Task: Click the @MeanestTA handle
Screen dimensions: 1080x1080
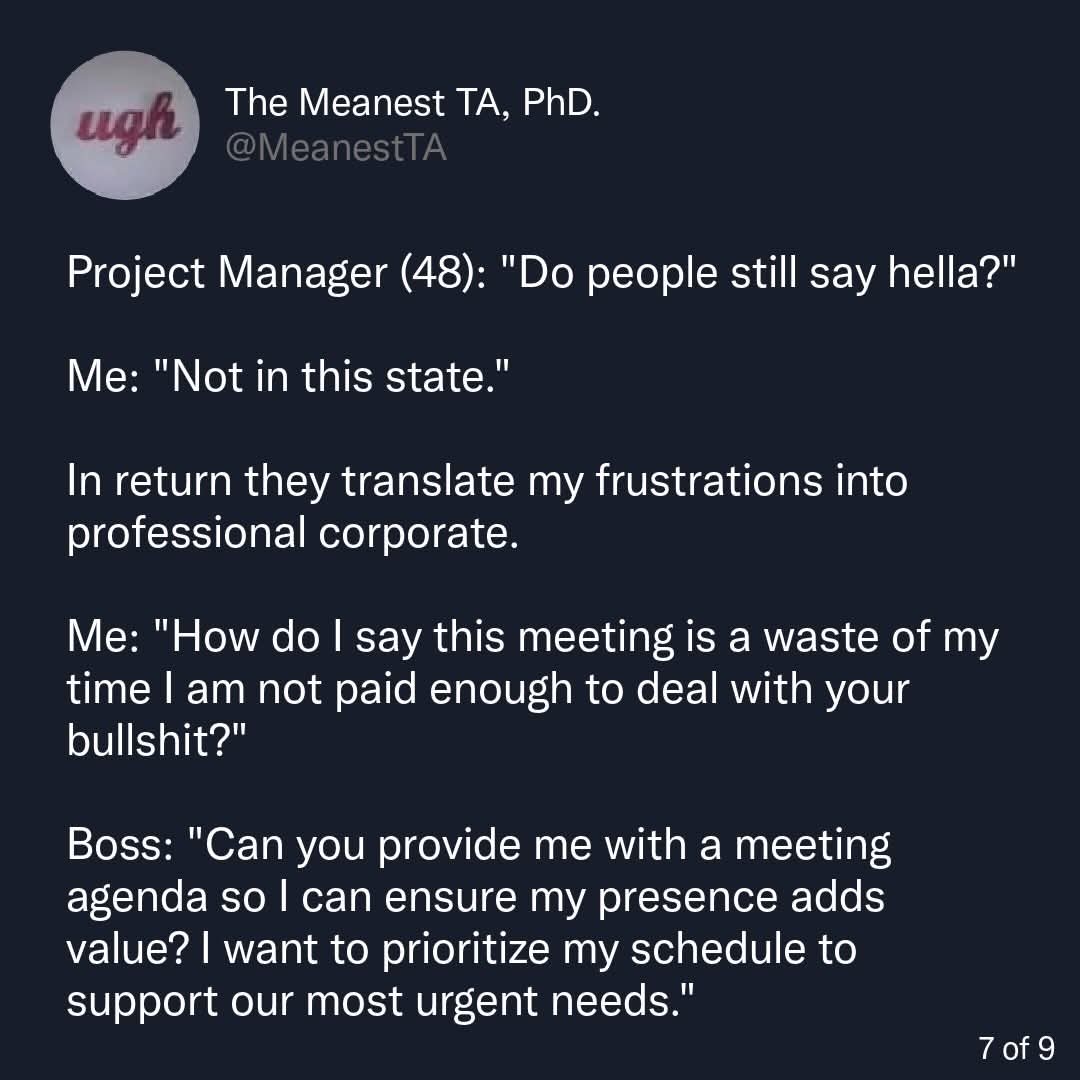Action: point(336,148)
